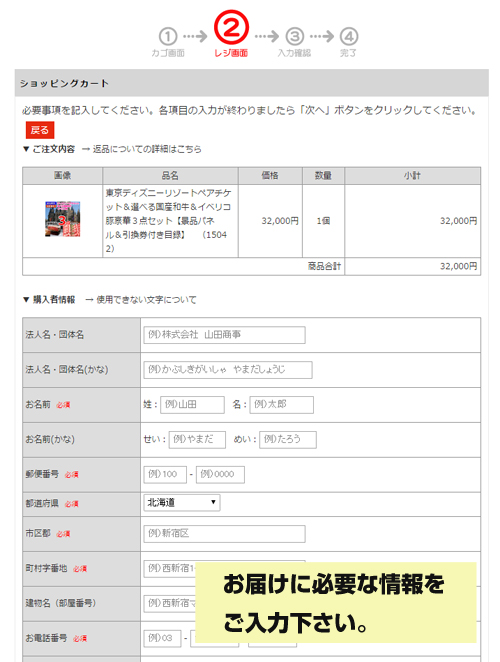The height and width of the screenshot is (662, 500).
Task: Focus the second postal code field 例)0000
Action: [220, 475]
